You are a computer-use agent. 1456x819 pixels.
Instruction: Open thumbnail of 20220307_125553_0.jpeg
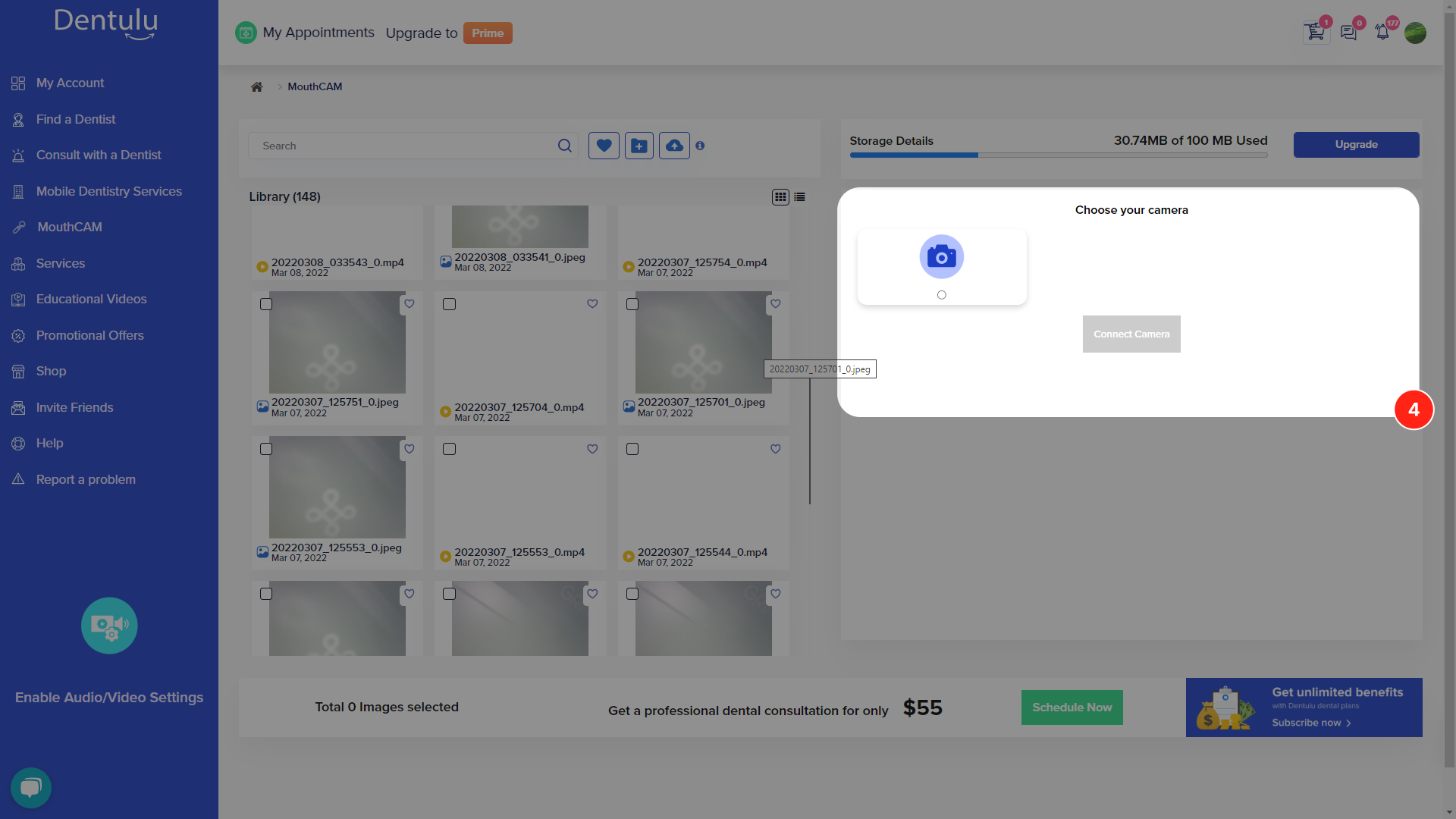coord(337,488)
